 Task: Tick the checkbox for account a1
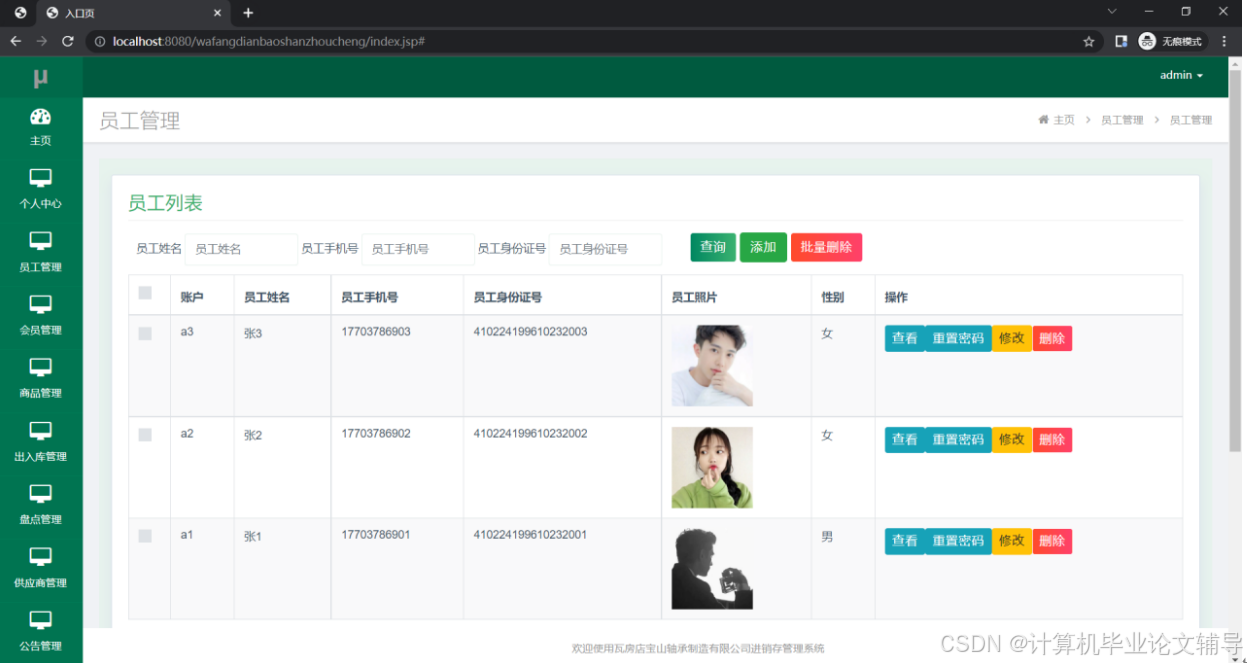[x=145, y=536]
